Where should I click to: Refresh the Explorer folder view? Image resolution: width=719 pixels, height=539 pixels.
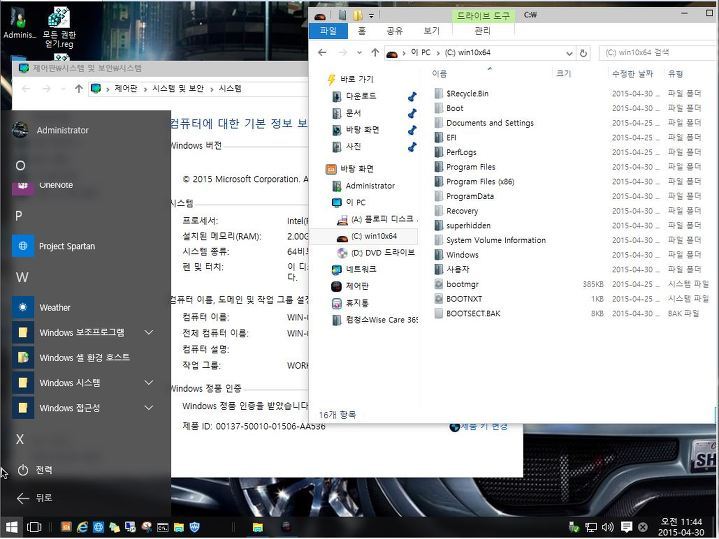tap(583, 53)
